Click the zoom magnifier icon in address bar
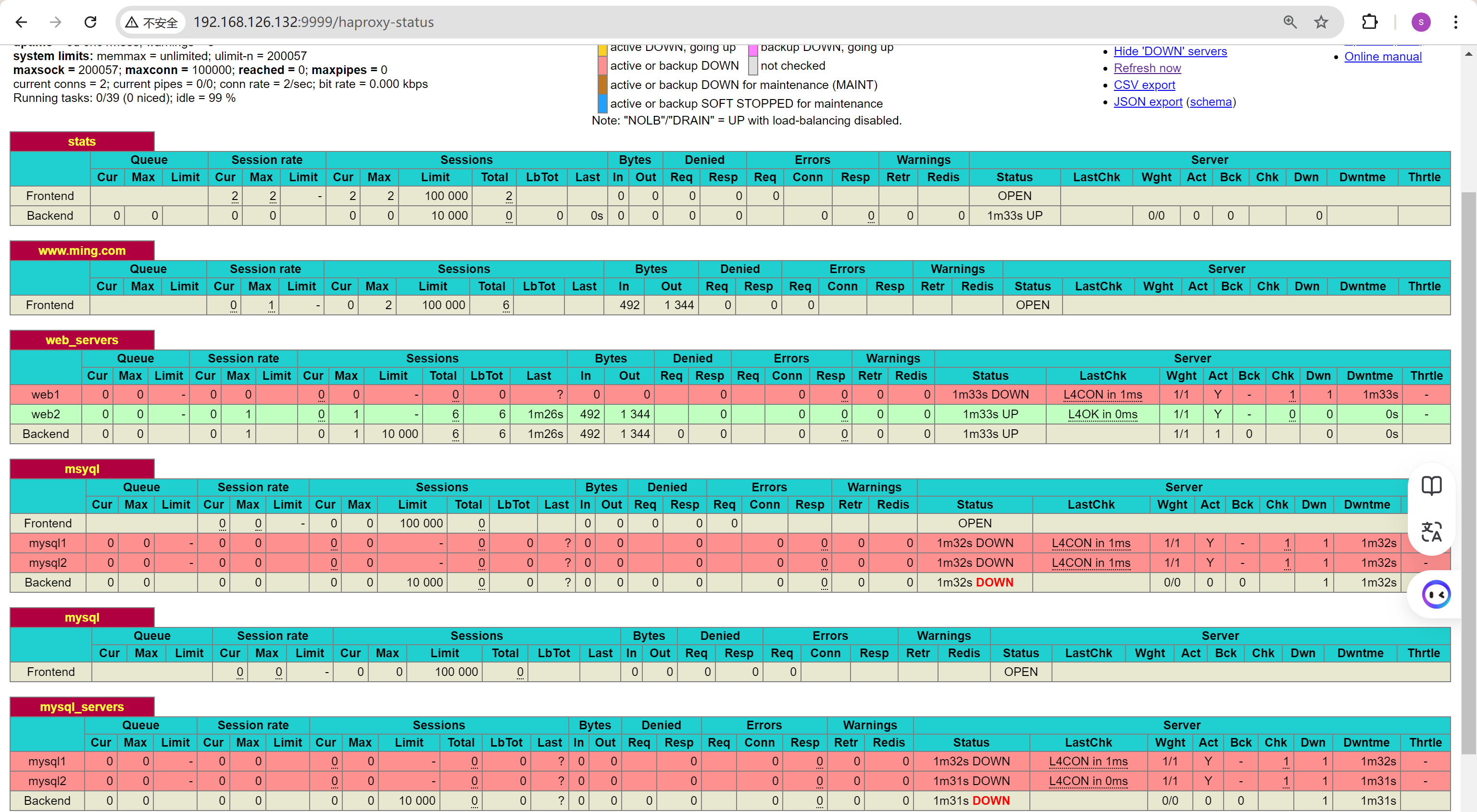1477x812 pixels. click(1289, 23)
